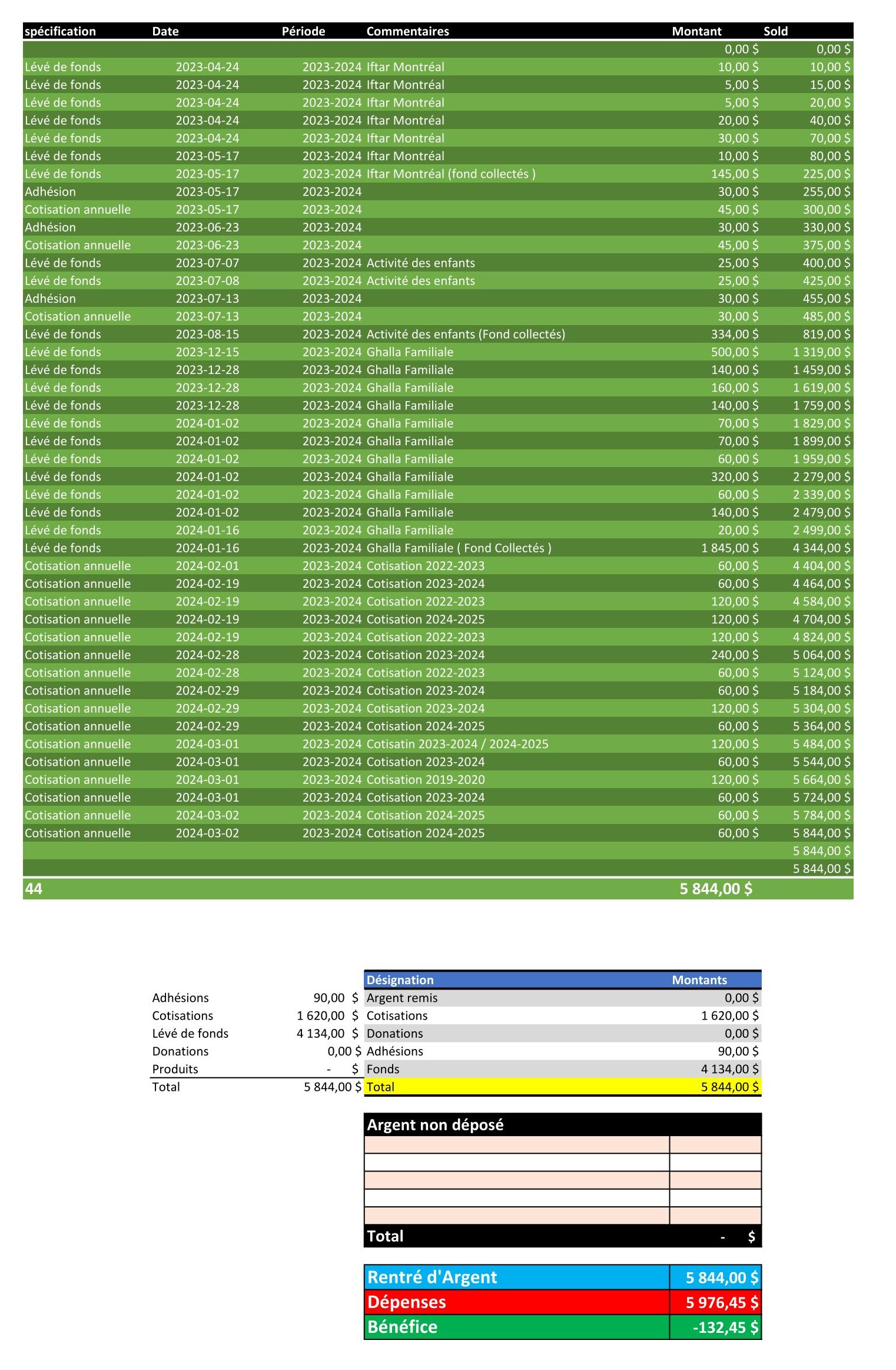Click the "Iftar Montréal (fond collectés )" comment cell
The width and height of the screenshot is (896, 1370).
(x=451, y=174)
